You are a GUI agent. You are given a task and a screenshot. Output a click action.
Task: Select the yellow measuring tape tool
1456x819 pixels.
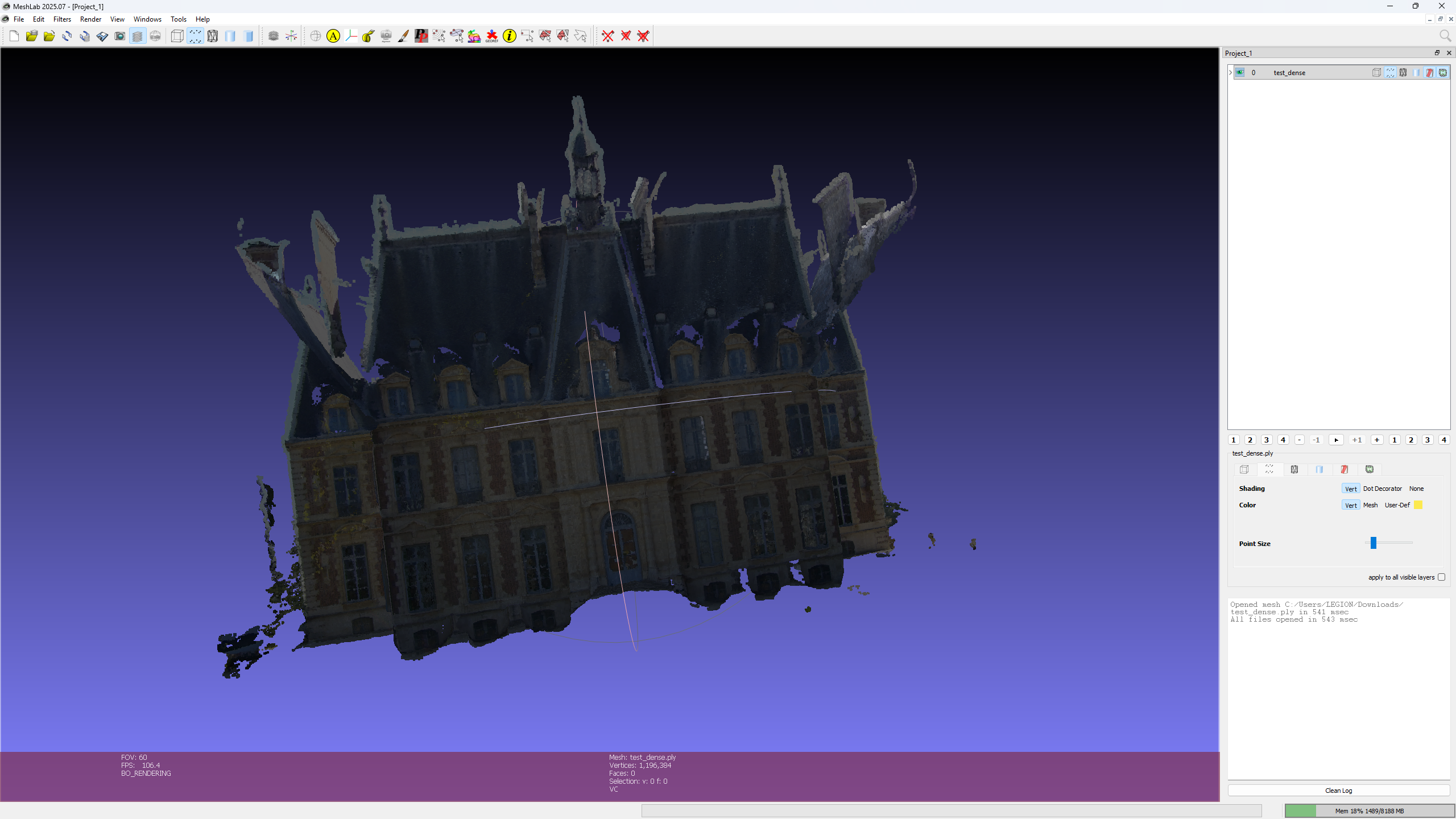(368, 36)
